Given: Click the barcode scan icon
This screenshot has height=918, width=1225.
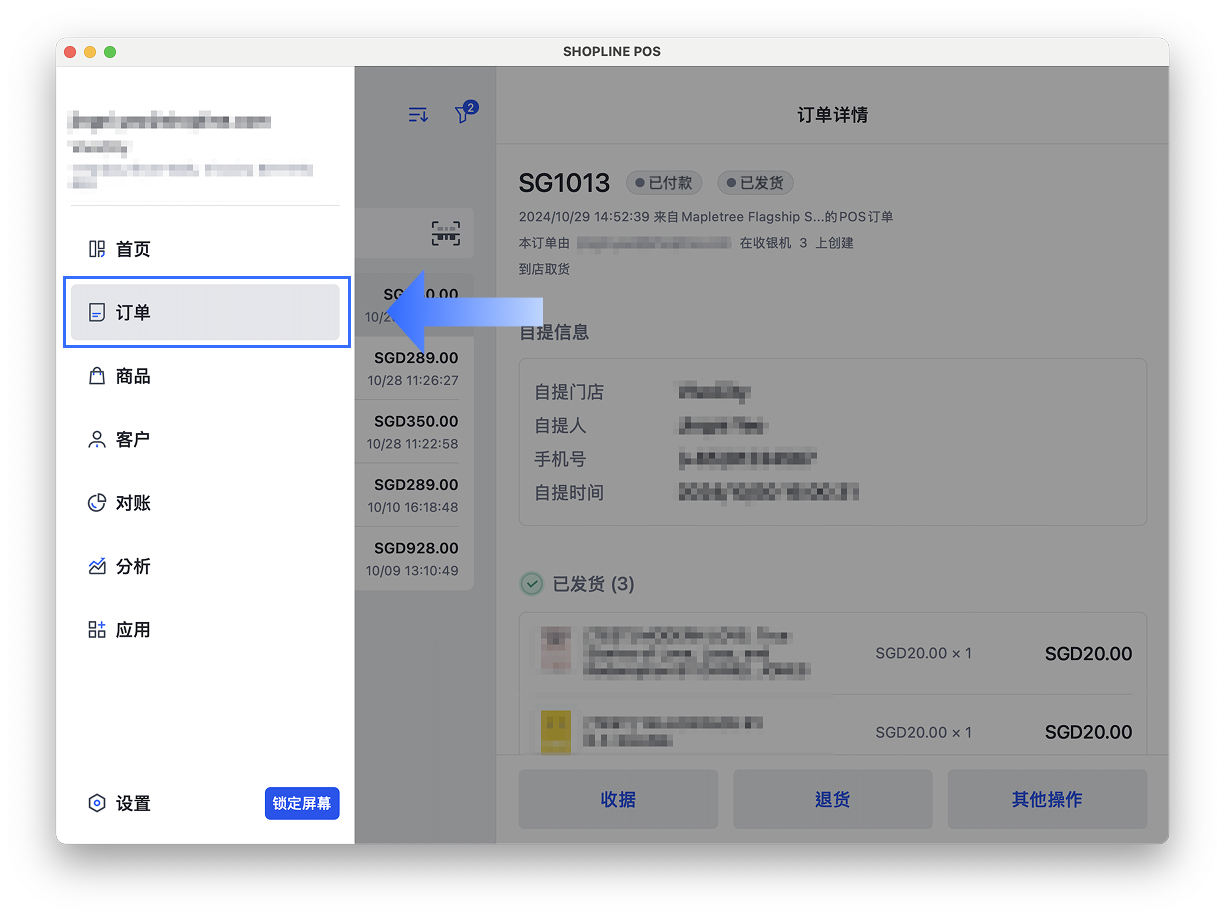Looking at the screenshot, I should tap(446, 234).
